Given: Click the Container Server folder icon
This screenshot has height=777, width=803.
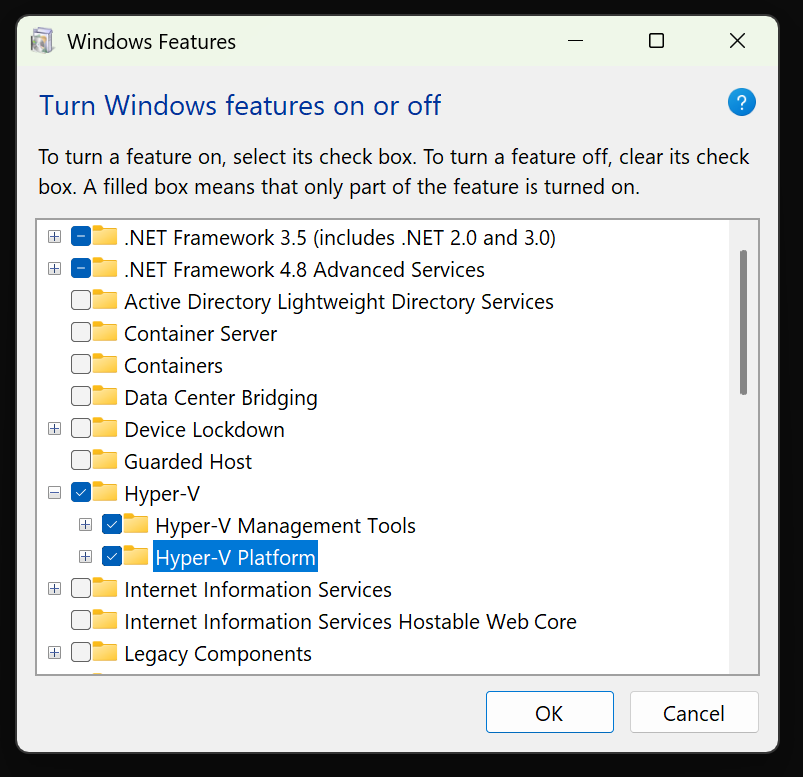Looking at the screenshot, I should click(x=105, y=333).
